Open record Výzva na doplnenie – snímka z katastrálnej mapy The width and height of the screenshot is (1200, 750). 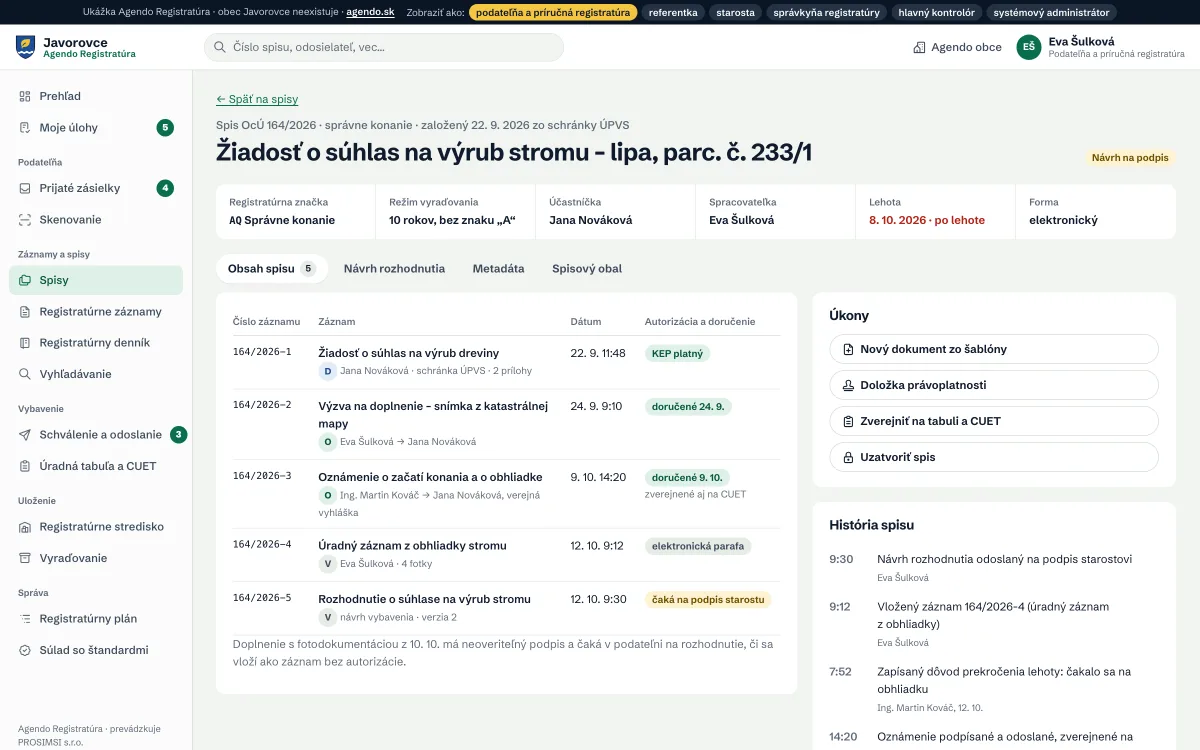433,415
